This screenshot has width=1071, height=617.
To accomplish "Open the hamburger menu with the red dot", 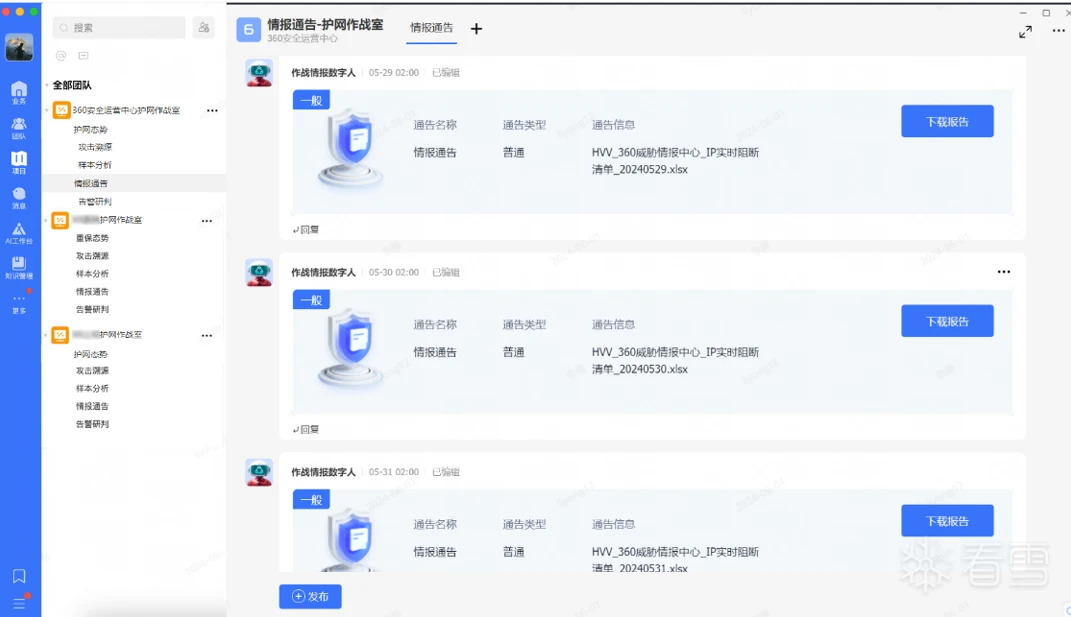I will 19,603.
